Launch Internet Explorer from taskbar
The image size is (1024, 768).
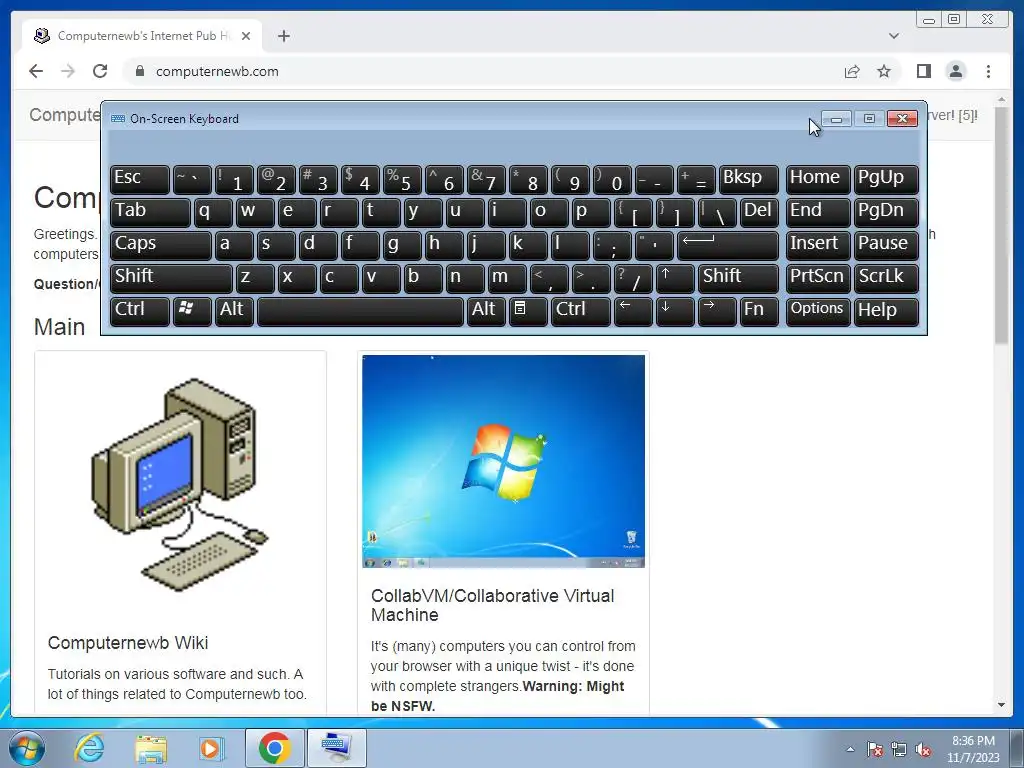(x=89, y=748)
